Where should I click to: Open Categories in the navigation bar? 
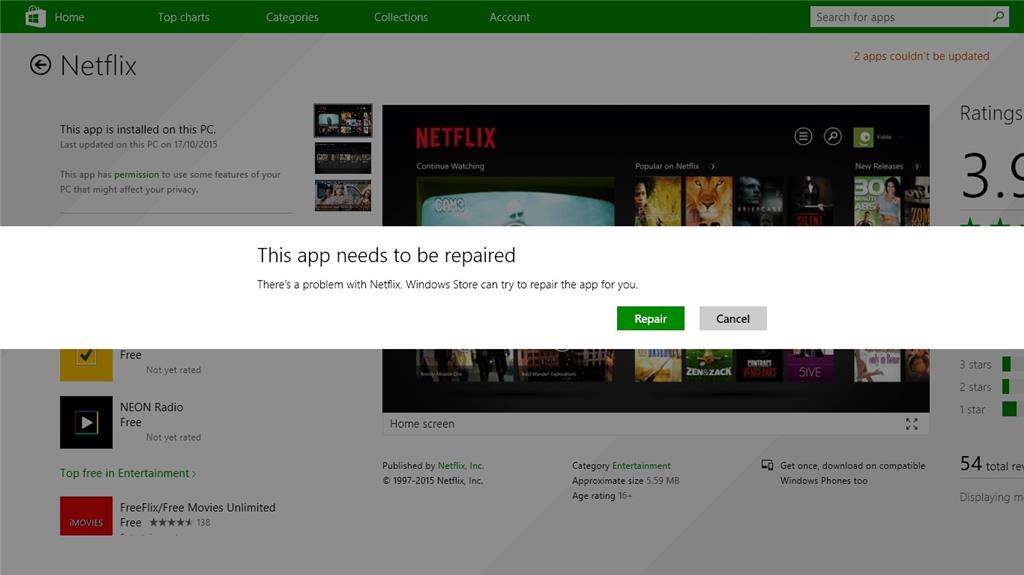pos(292,17)
